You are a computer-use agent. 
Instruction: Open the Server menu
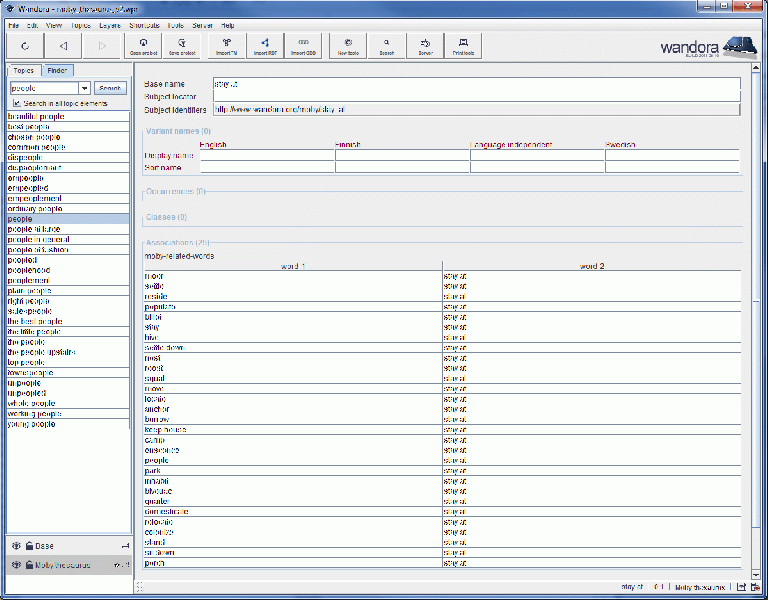click(x=202, y=25)
